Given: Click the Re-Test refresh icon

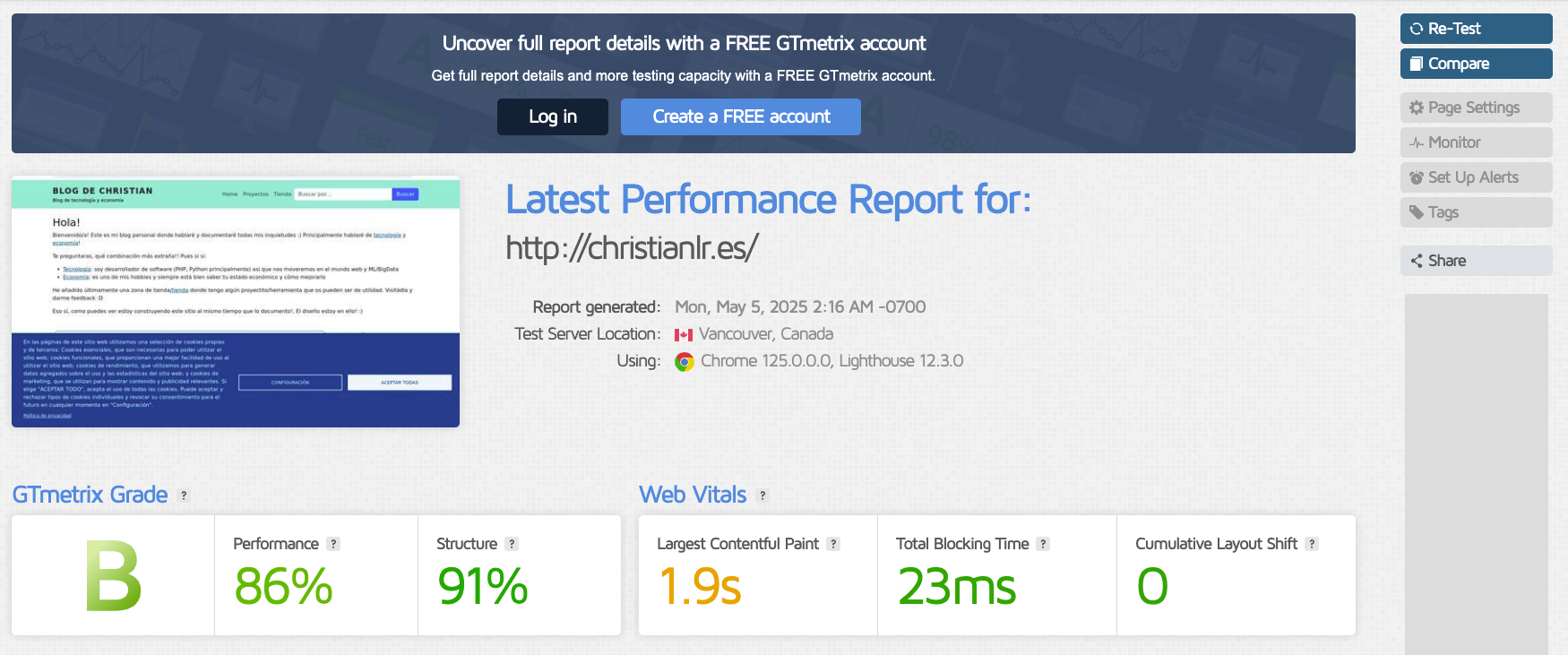Looking at the screenshot, I should (x=1417, y=29).
